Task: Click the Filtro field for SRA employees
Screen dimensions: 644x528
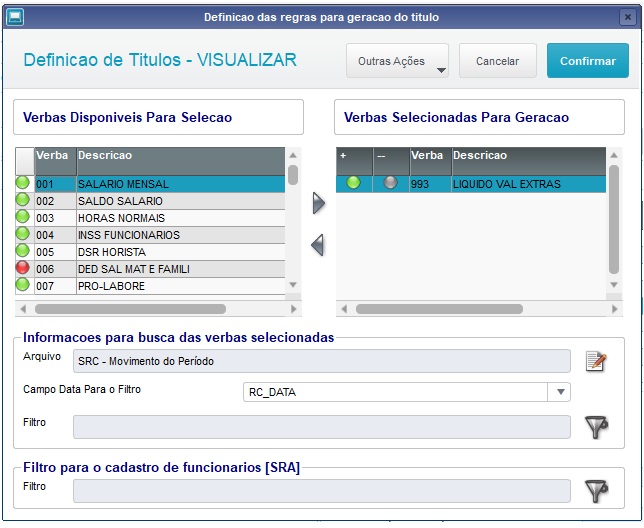Action: click(322, 491)
